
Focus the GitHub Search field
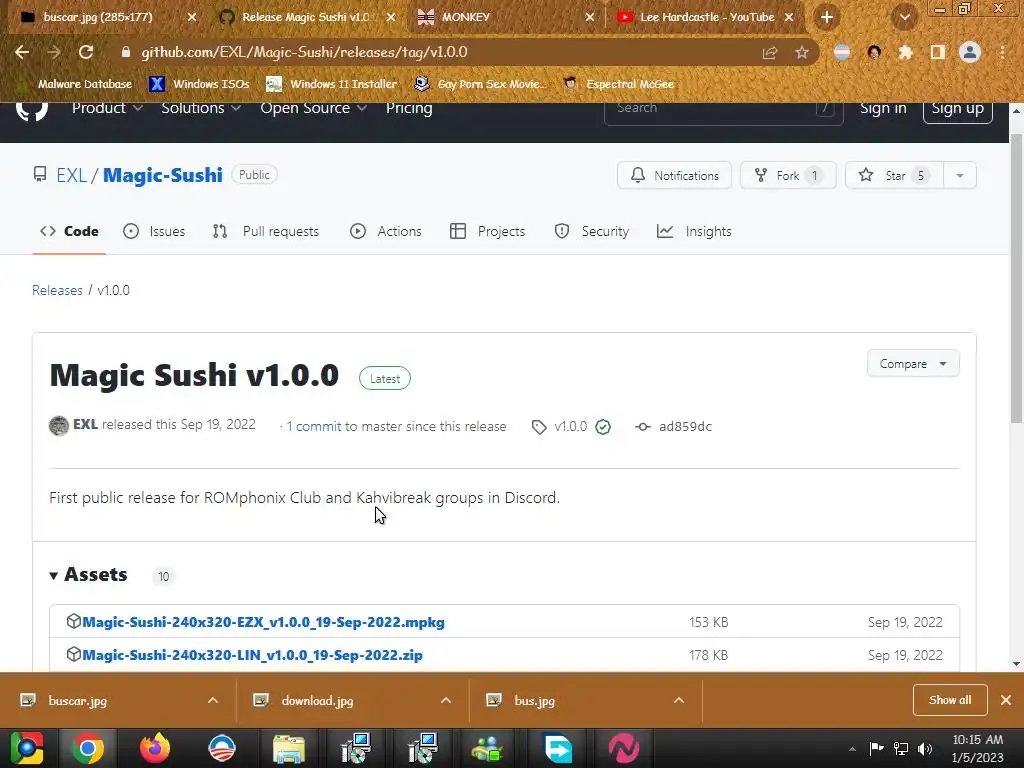tap(724, 109)
